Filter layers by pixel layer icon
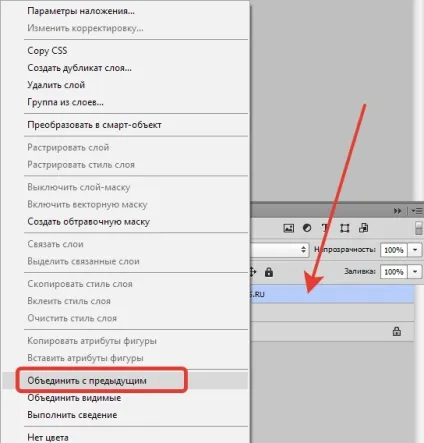The image size is (424, 443). point(288,228)
